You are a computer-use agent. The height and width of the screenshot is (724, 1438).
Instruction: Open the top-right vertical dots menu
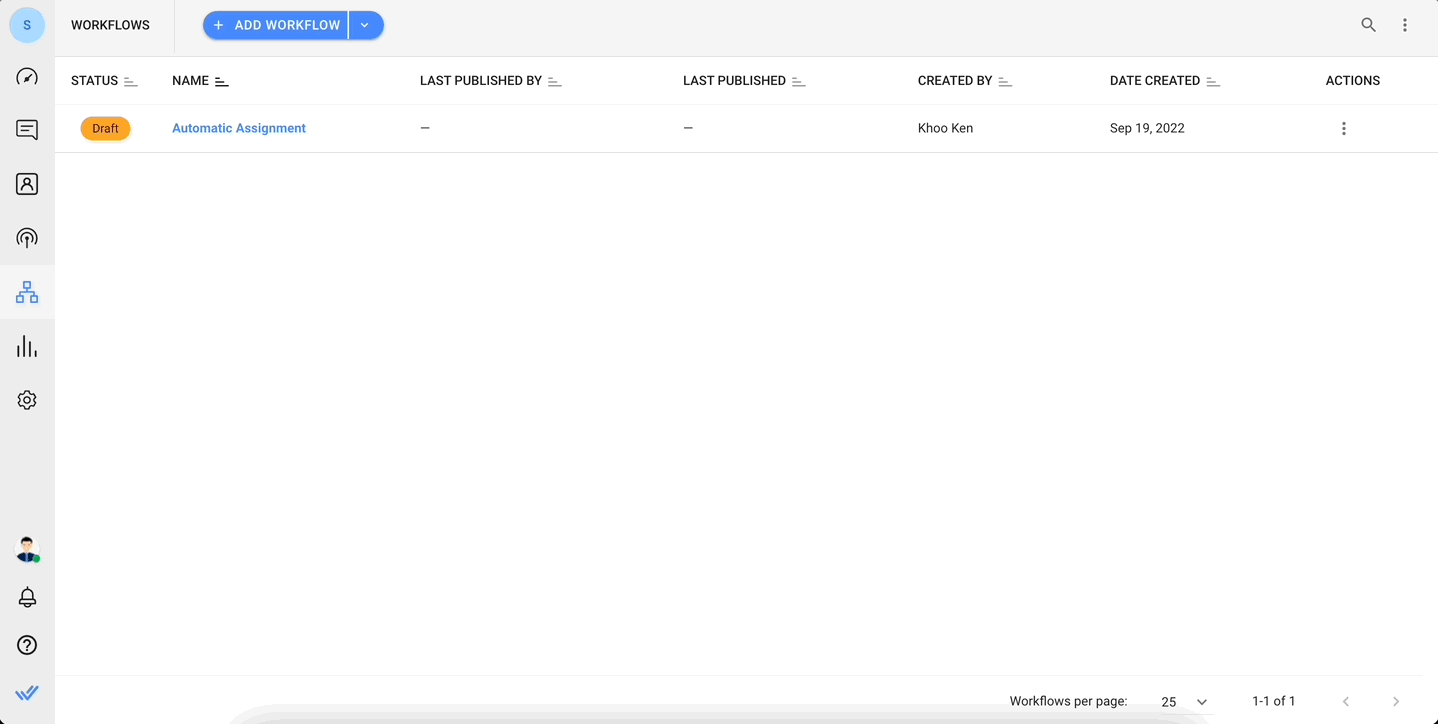[x=1405, y=25]
